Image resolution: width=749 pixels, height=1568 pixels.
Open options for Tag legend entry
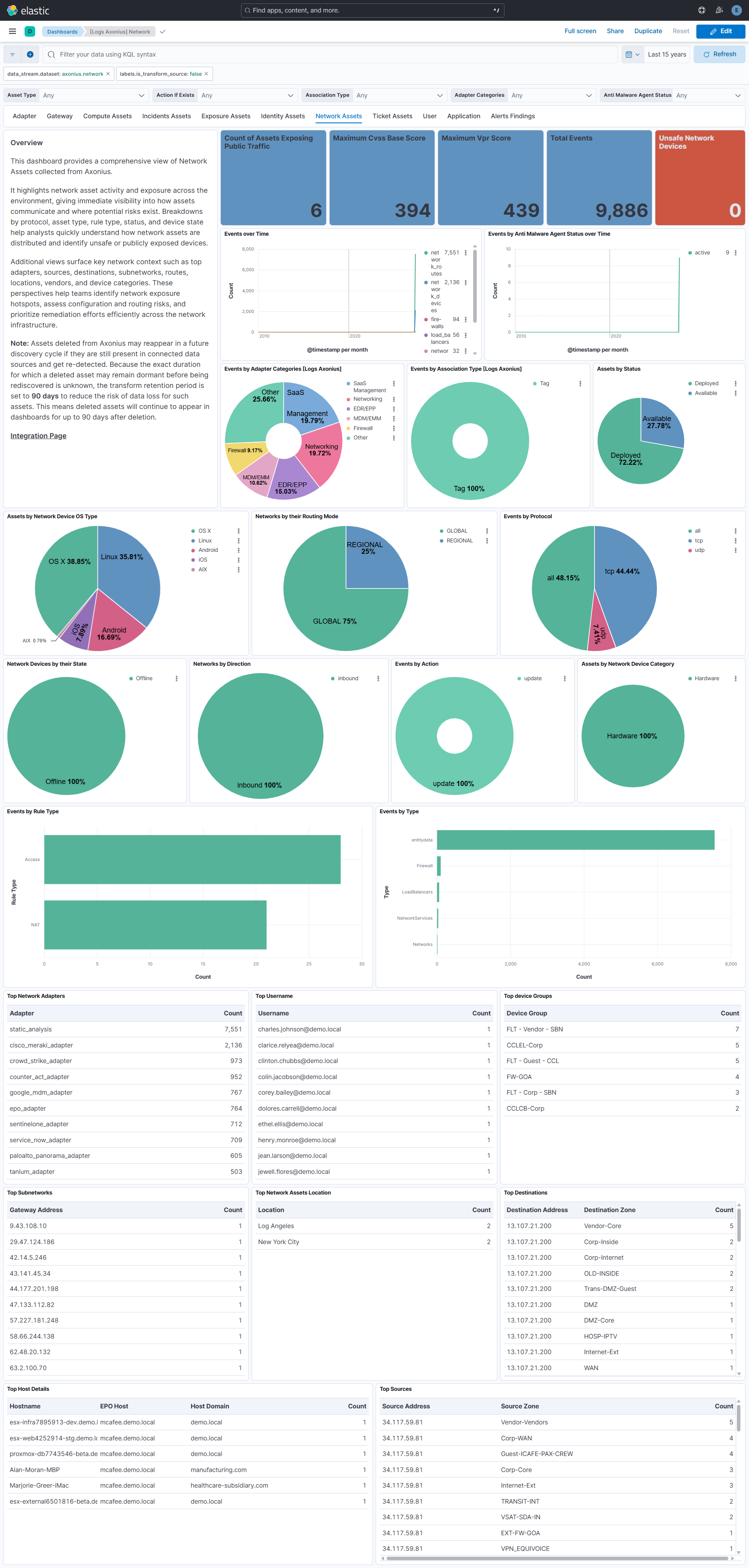(x=580, y=384)
